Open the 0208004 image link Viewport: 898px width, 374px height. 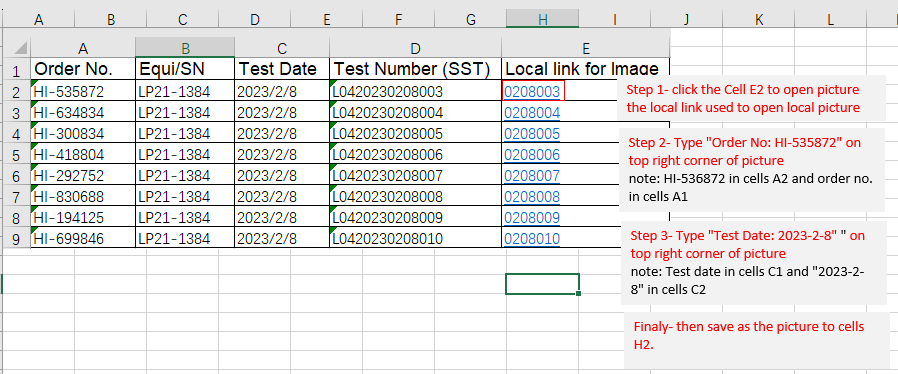(531, 113)
